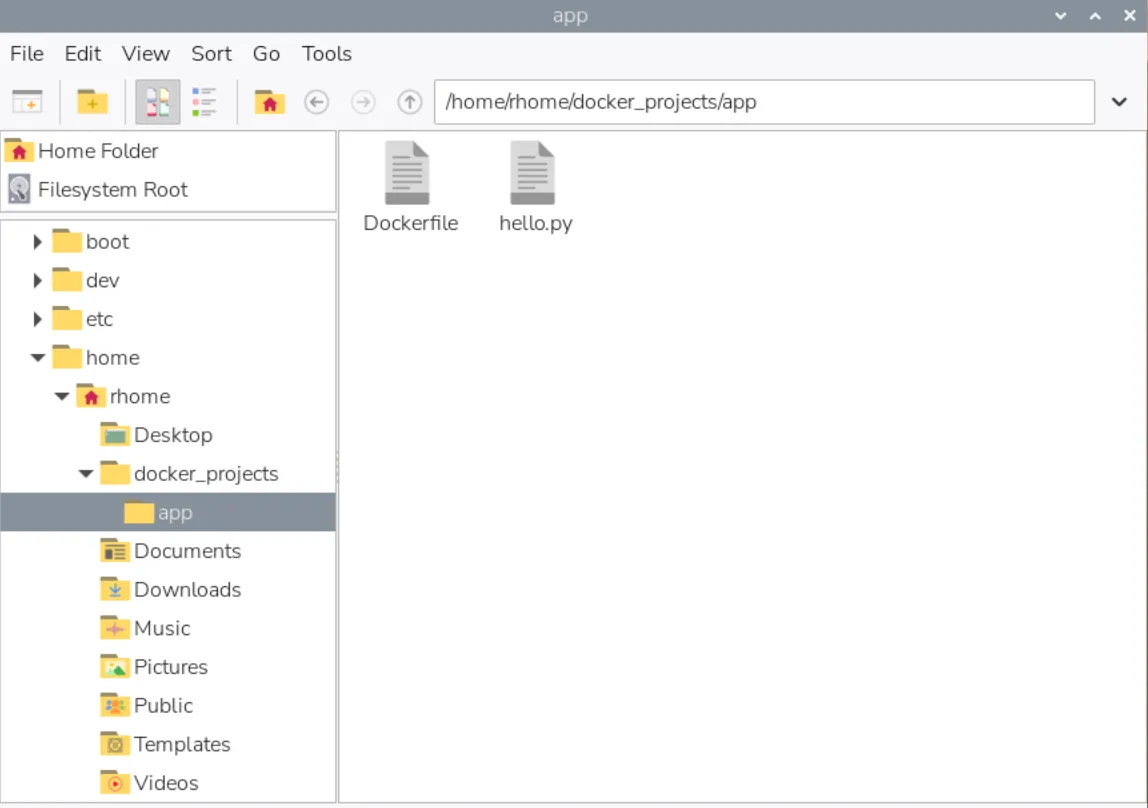The image size is (1148, 808).
Task: Switch to detailed list view mode
Action: (204, 102)
